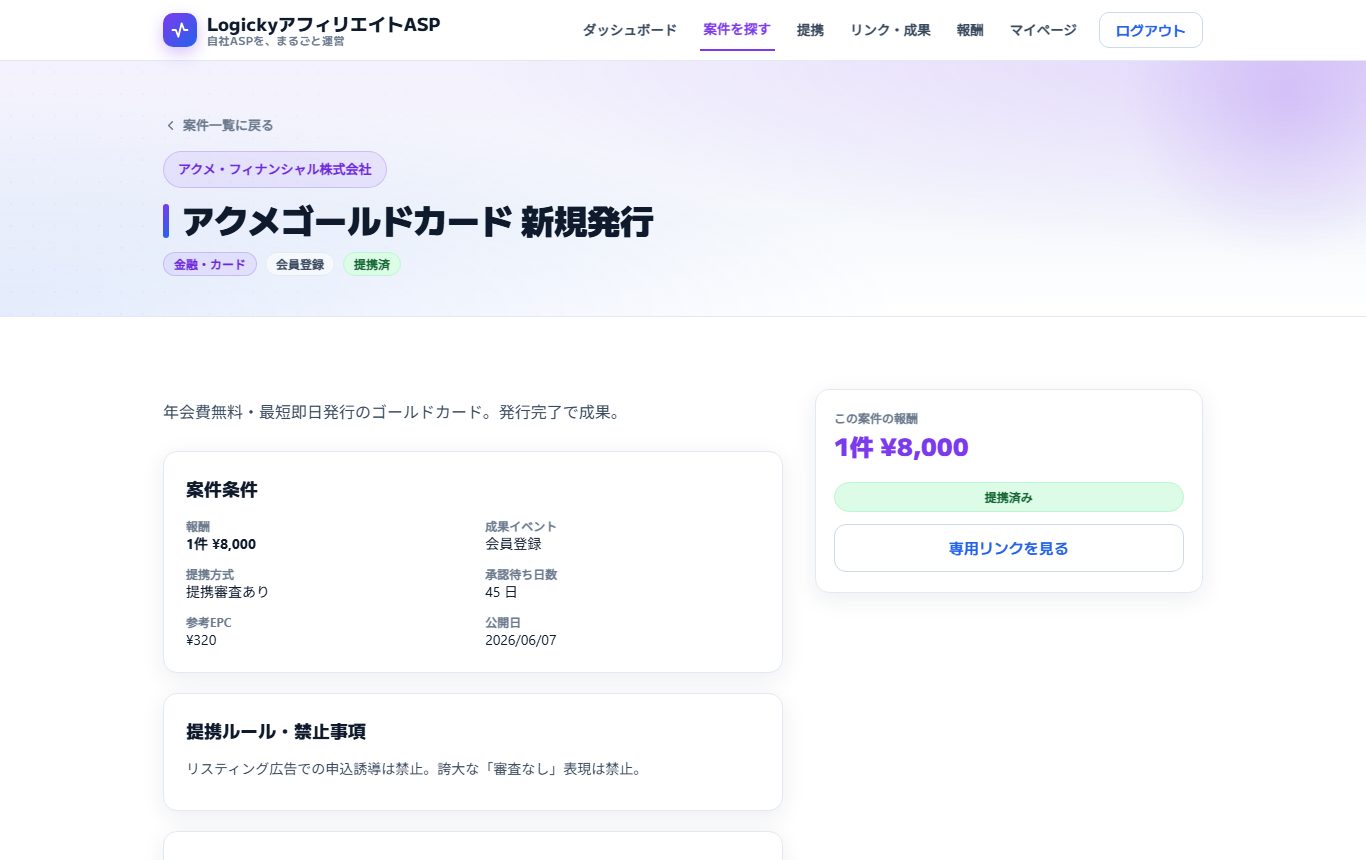Click the アクメ・フィナンシャル株式会社 advertiser badge
1366x860 pixels.
point(275,169)
